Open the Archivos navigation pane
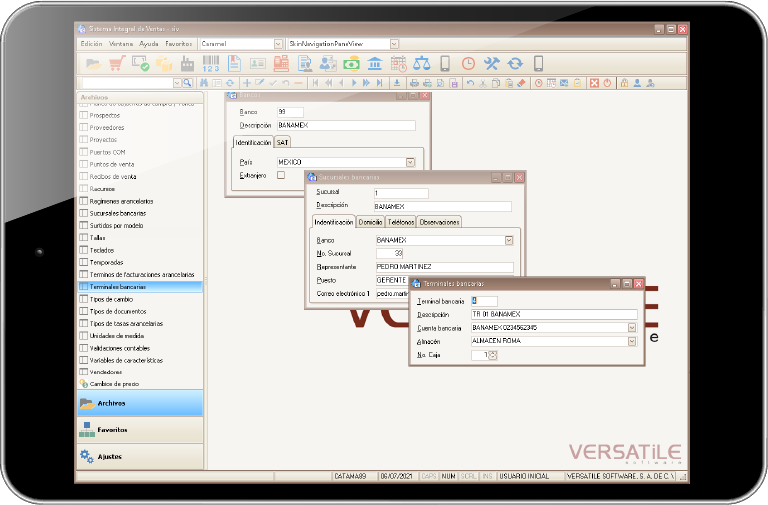The width and height of the screenshot is (768, 505). 140,403
